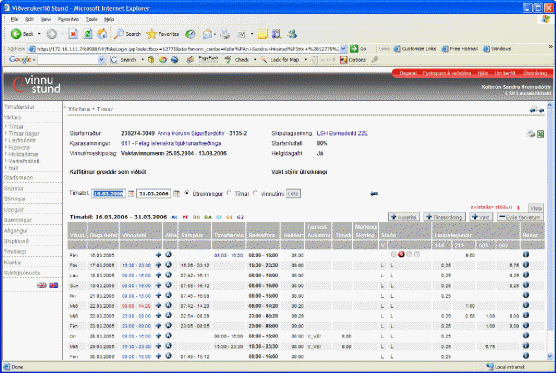The width and height of the screenshot is (556, 373).
Task: Open Klukka in the left sidebar
Action: [x=12, y=262]
